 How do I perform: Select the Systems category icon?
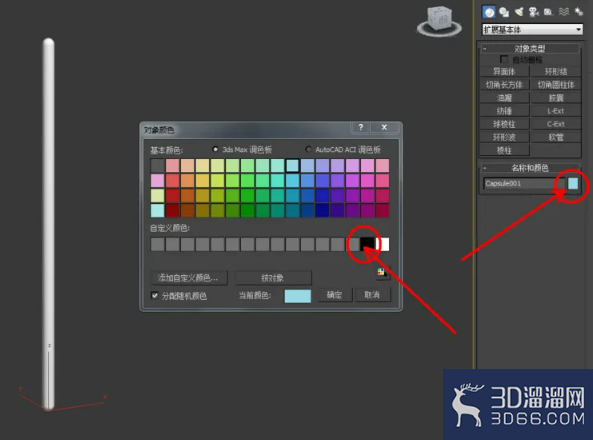point(579,12)
